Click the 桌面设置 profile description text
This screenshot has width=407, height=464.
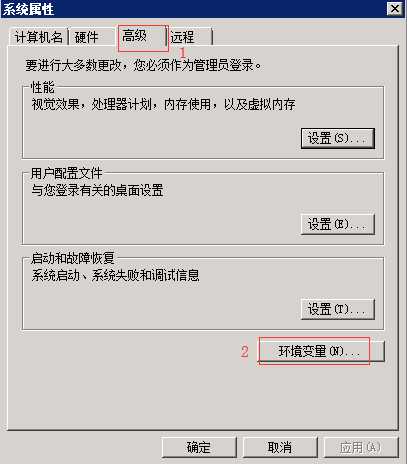pyautogui.click(x=97, y=190)
